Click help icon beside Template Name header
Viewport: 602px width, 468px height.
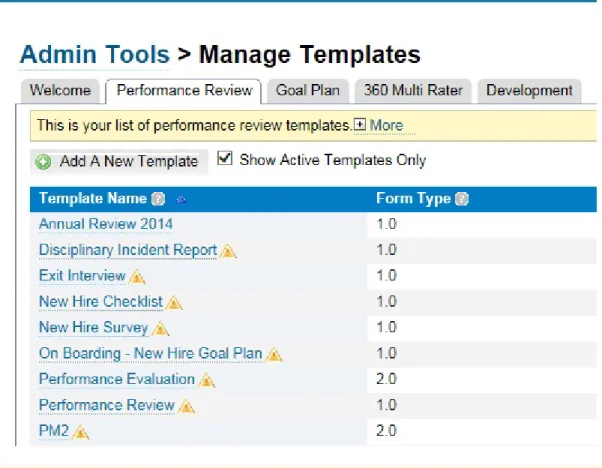tap(158, 199)
